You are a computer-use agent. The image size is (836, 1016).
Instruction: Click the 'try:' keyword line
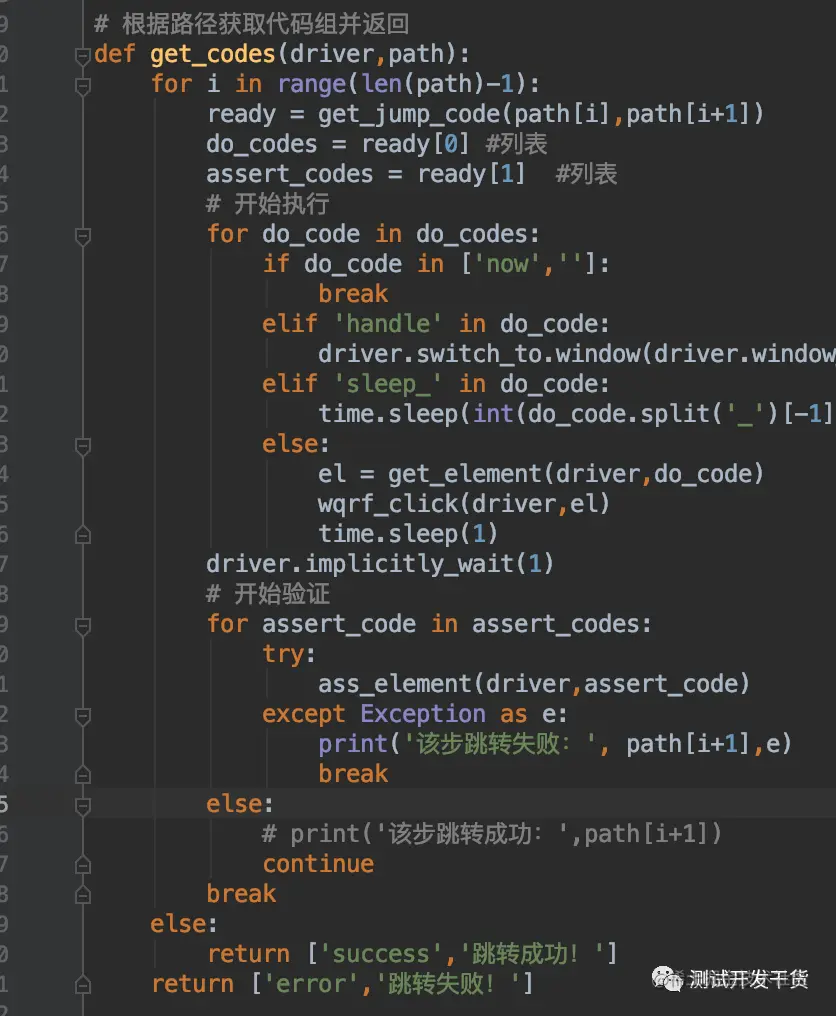[289, 654]
